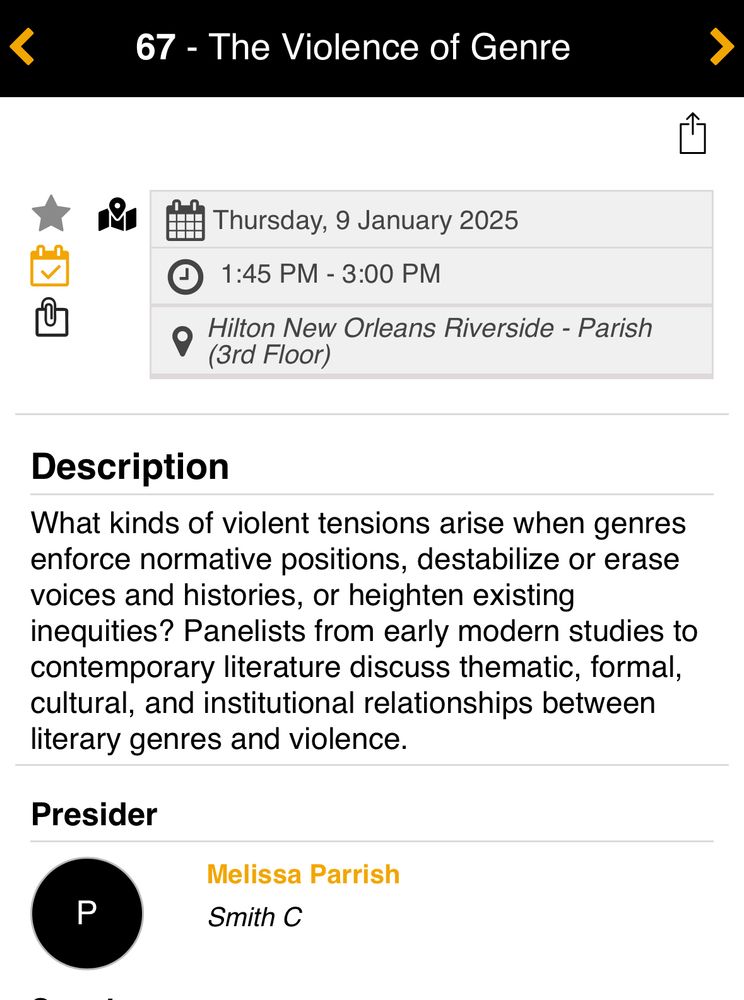Open the Presider section heading
This screenshot has height=1000, width=744.
tap(92, 814)
